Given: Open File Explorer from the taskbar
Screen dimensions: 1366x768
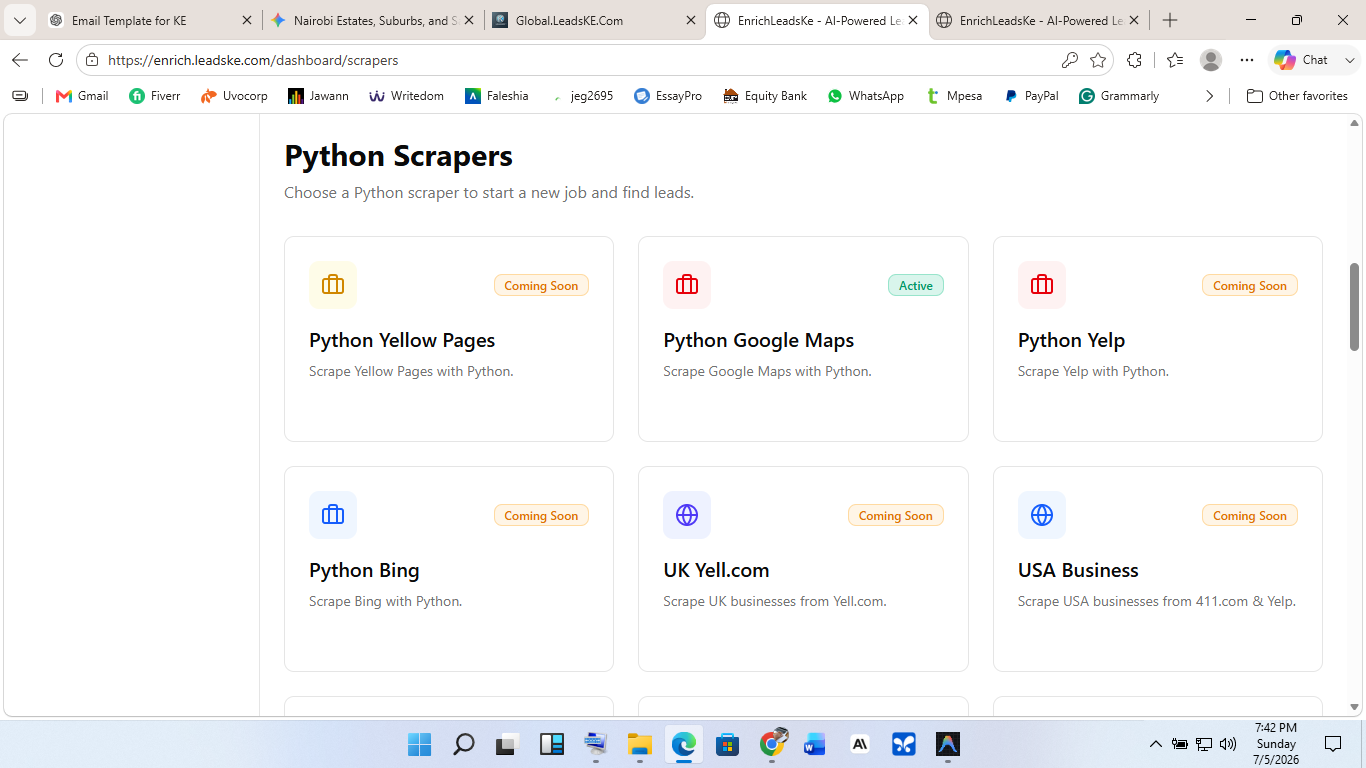Looking at the screenshot, I should tap(639, 744).
